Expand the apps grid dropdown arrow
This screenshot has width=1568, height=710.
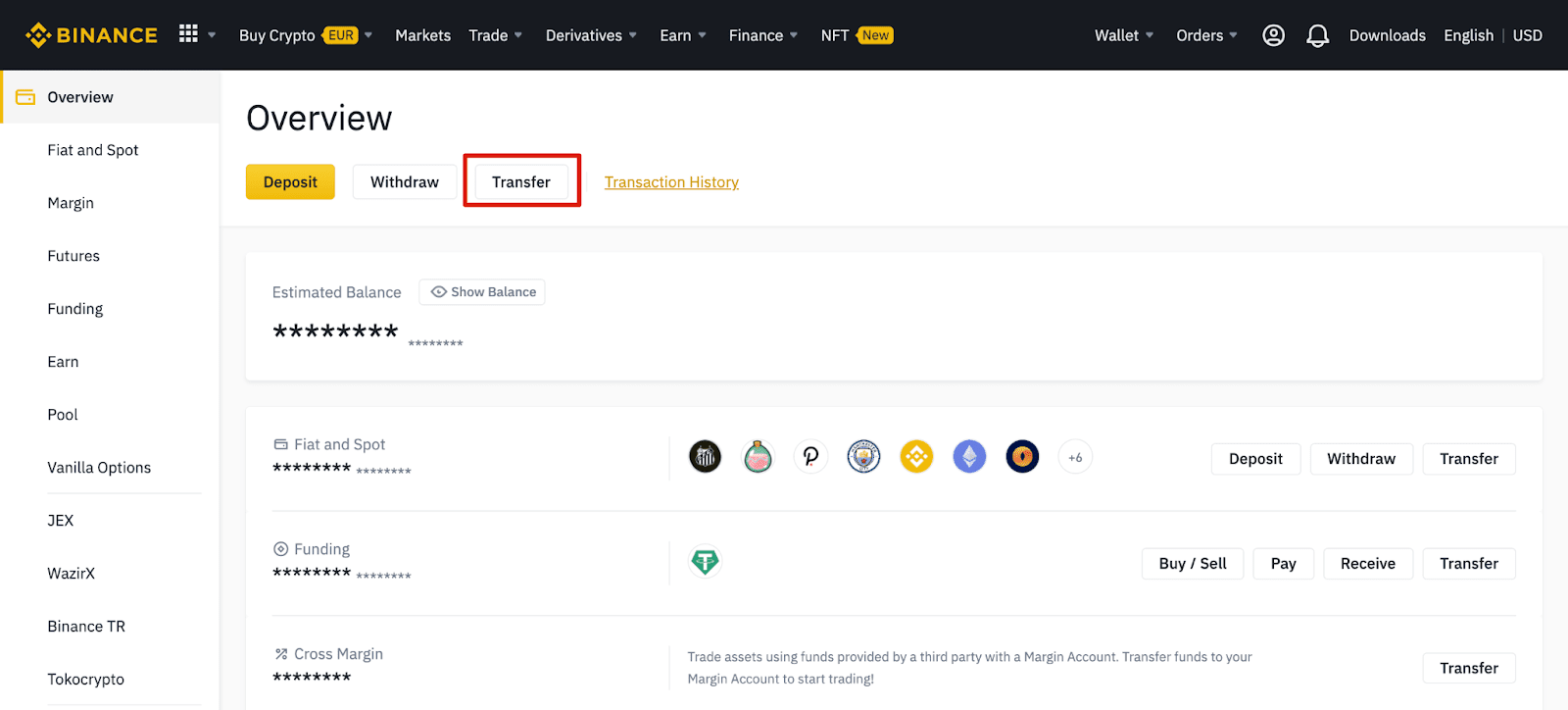[212, 35]
